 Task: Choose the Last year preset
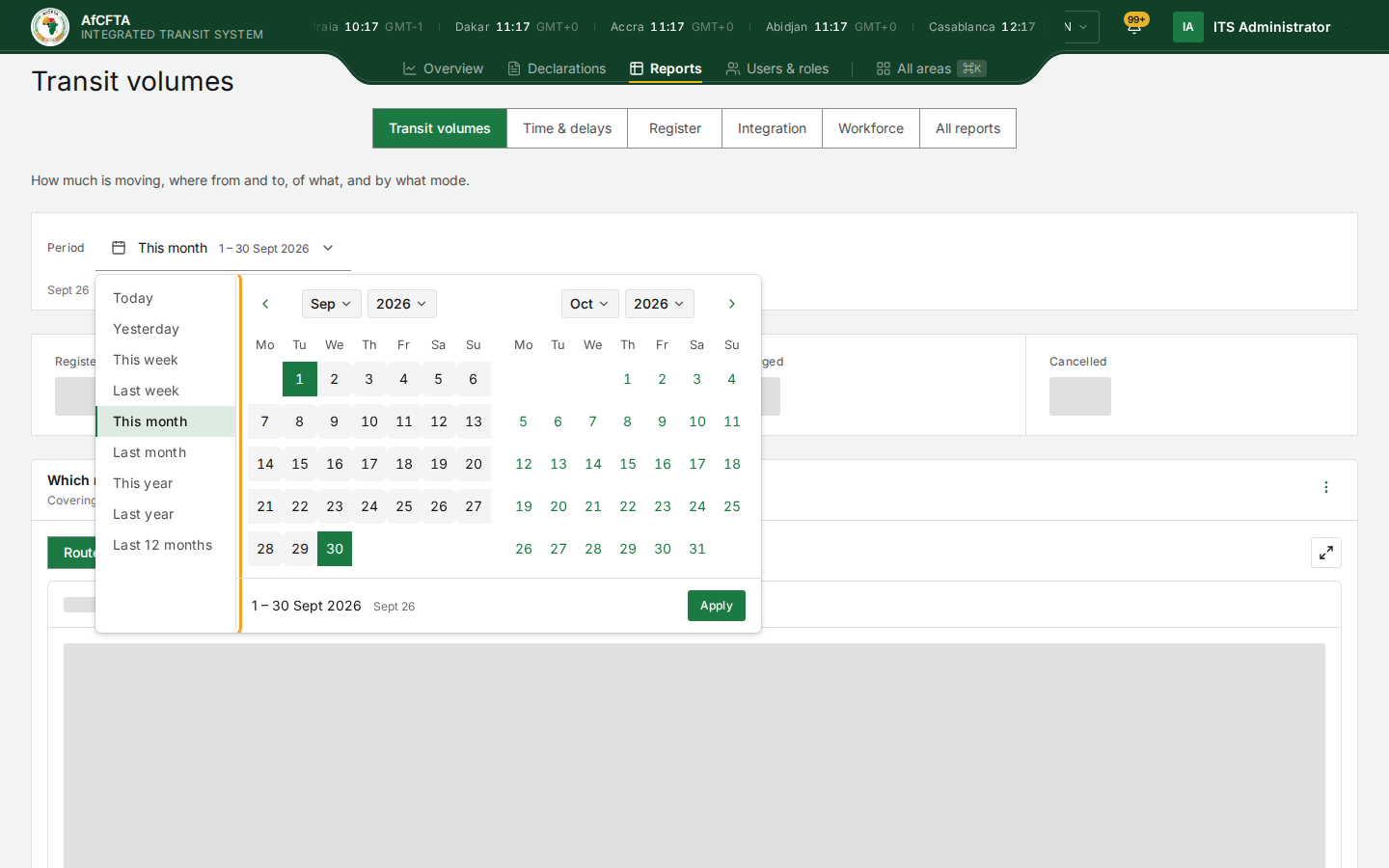coord(166,514)
